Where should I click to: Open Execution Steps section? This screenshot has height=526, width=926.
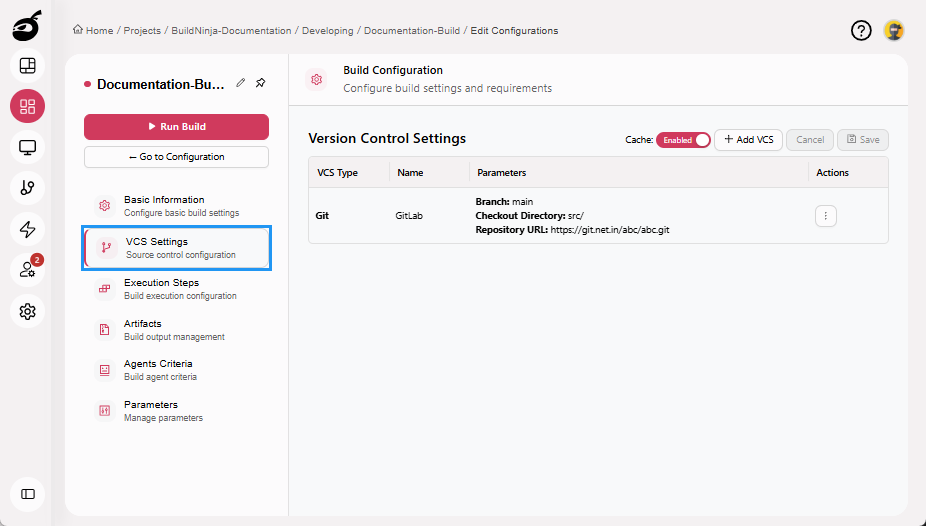point(177,289)
